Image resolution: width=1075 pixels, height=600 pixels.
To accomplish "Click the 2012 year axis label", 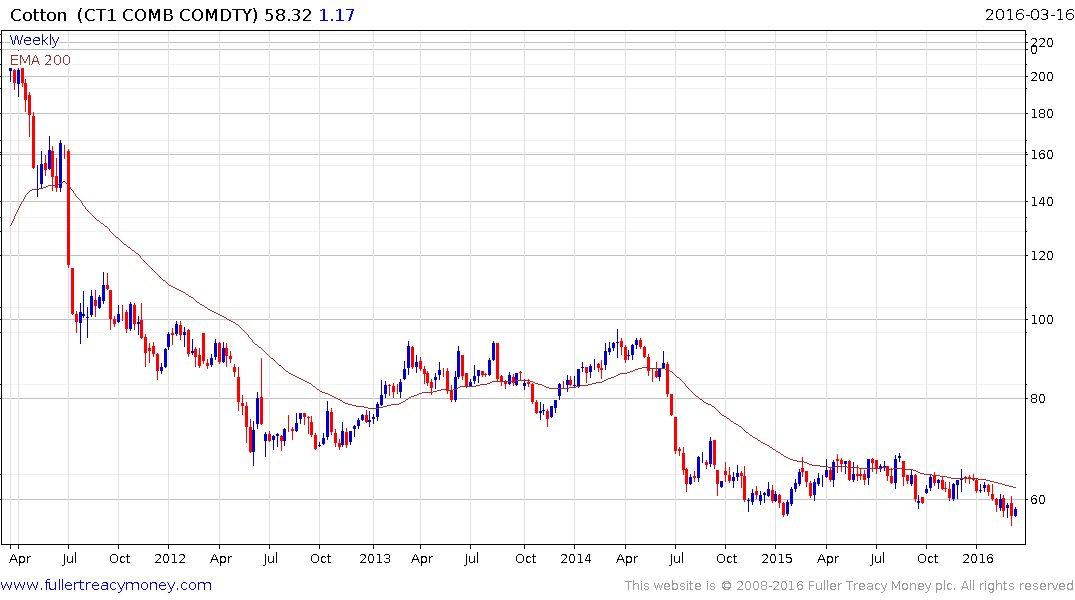I will tap(170, 559).
